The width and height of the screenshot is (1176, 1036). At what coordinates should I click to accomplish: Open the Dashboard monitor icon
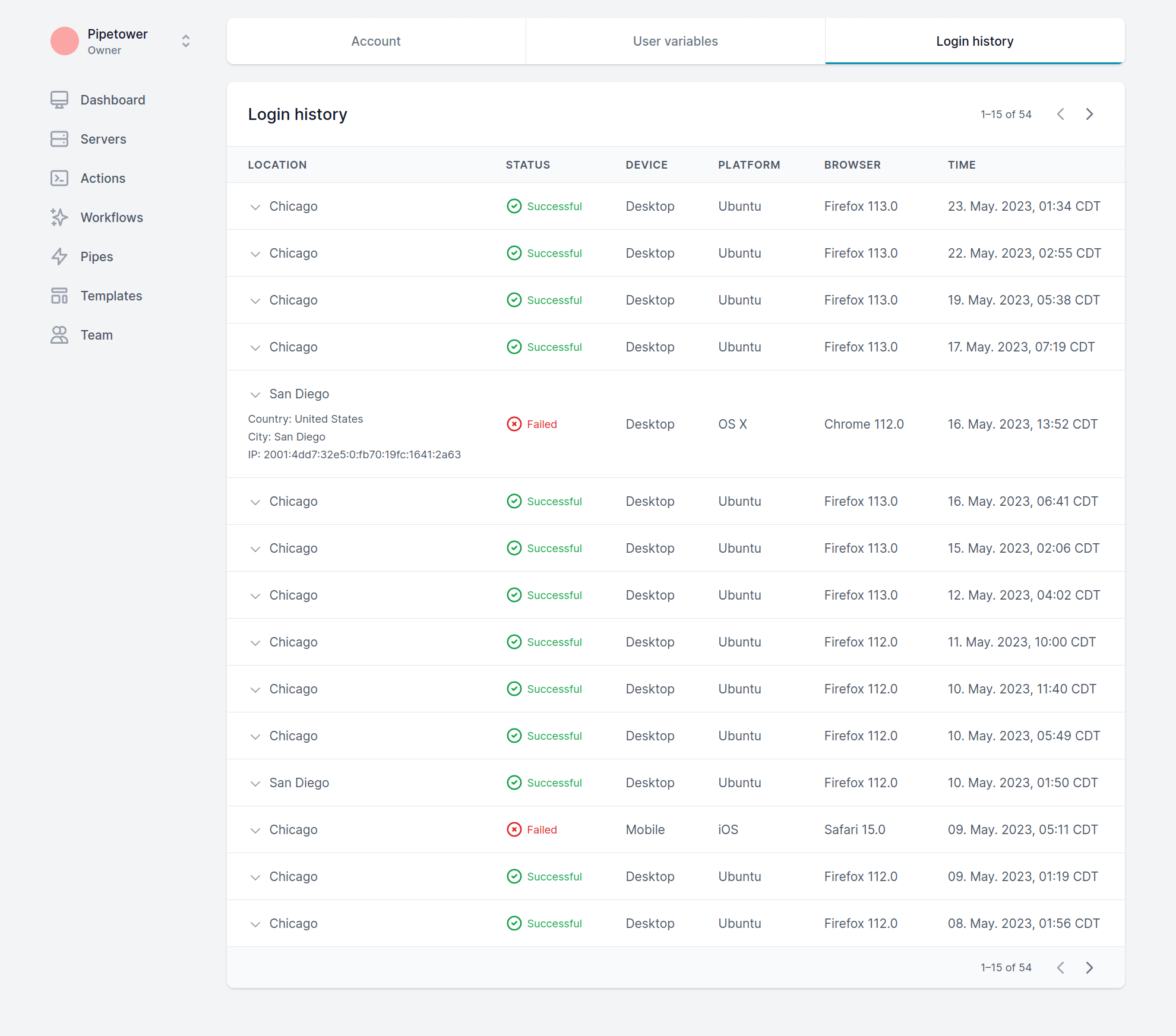[59, 100]
